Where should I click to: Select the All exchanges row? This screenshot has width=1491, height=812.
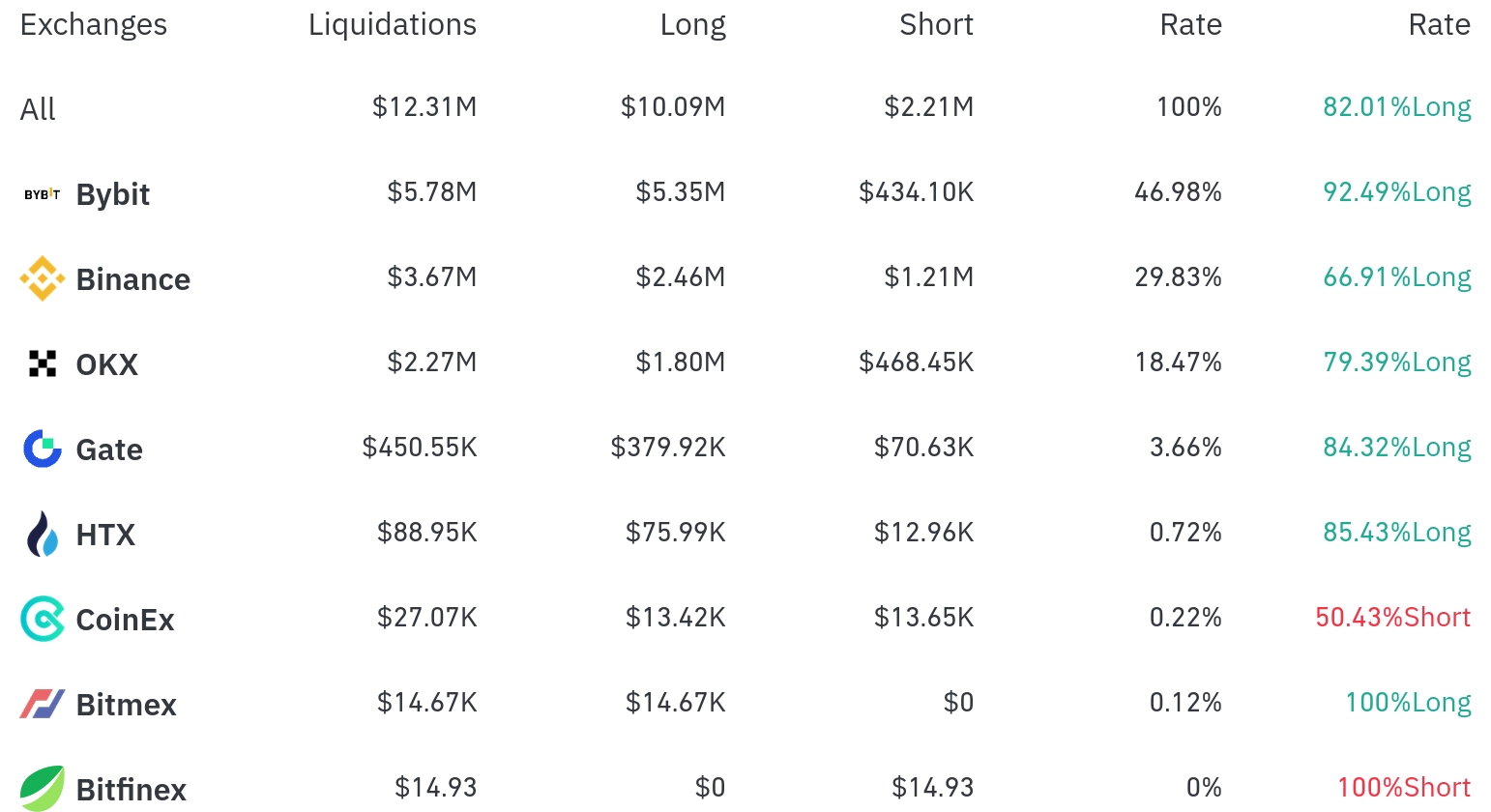pos(745,107)
